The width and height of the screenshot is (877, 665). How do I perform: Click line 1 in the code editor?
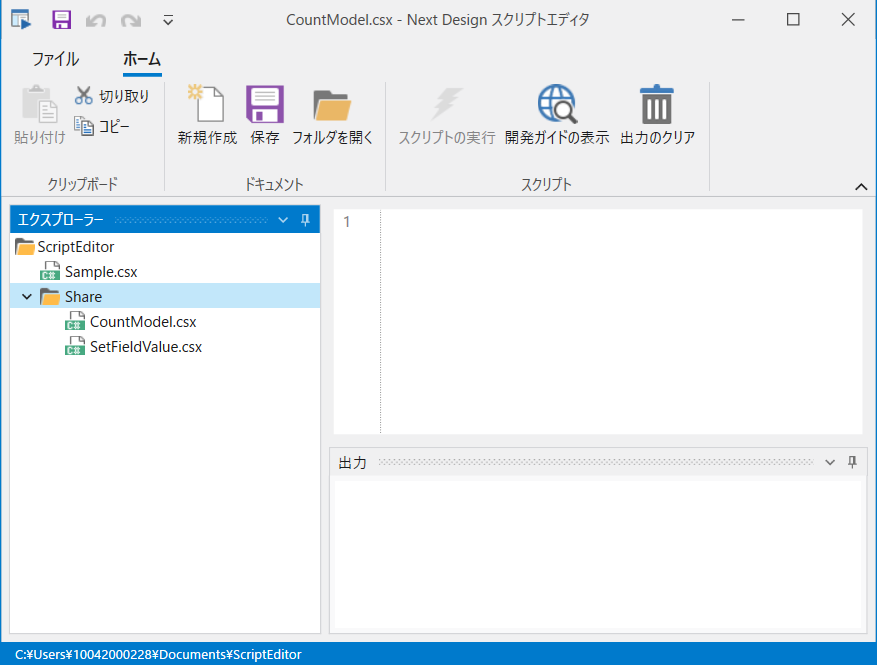(621, 222)
